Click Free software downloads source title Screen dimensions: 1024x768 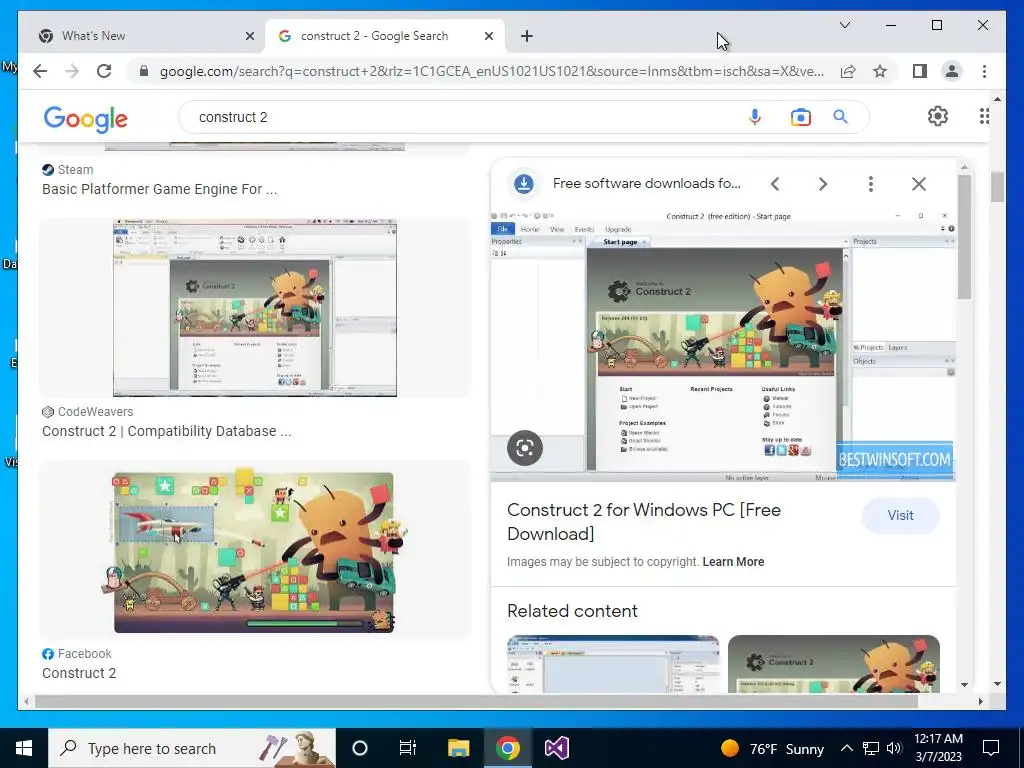647,184
